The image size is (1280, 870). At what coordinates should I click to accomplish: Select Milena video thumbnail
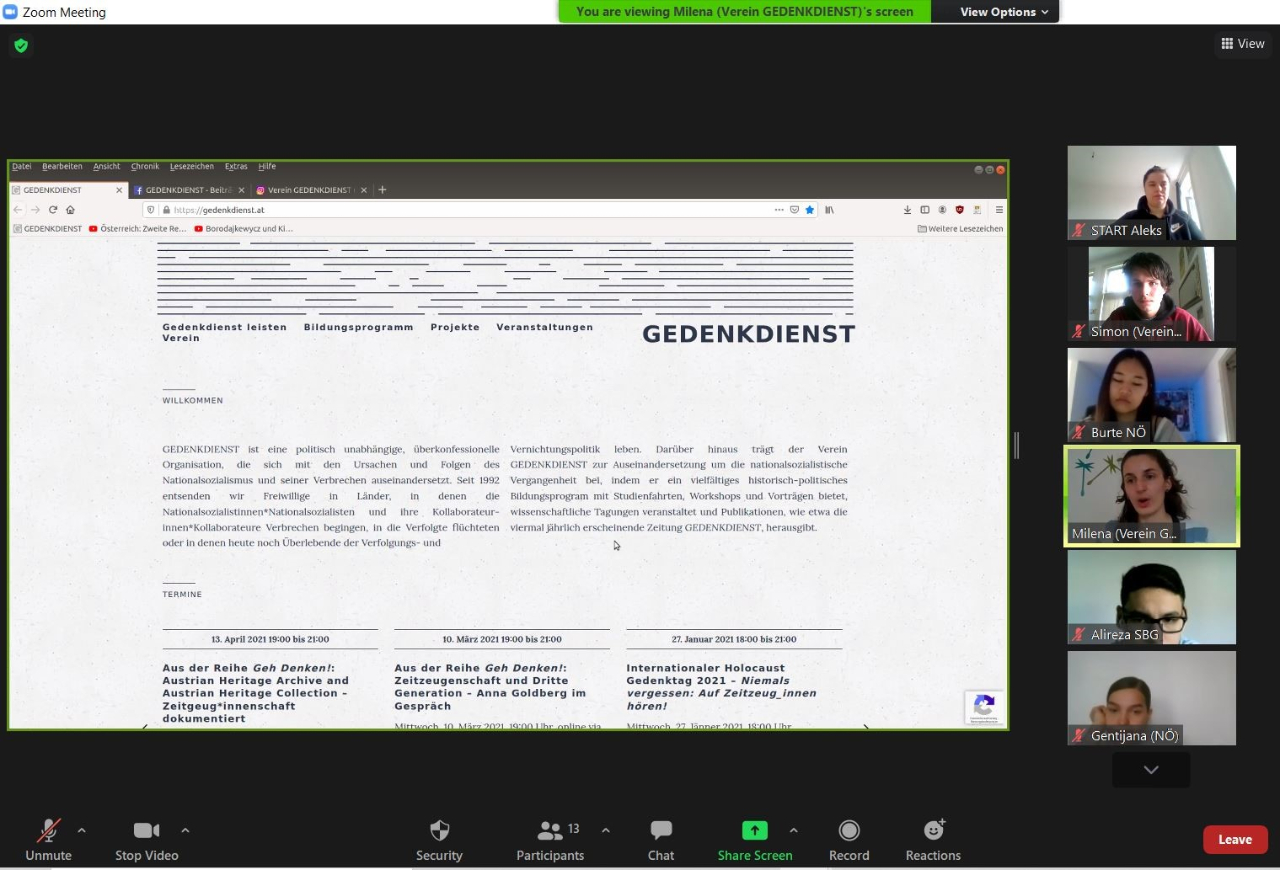[1151, 496]
